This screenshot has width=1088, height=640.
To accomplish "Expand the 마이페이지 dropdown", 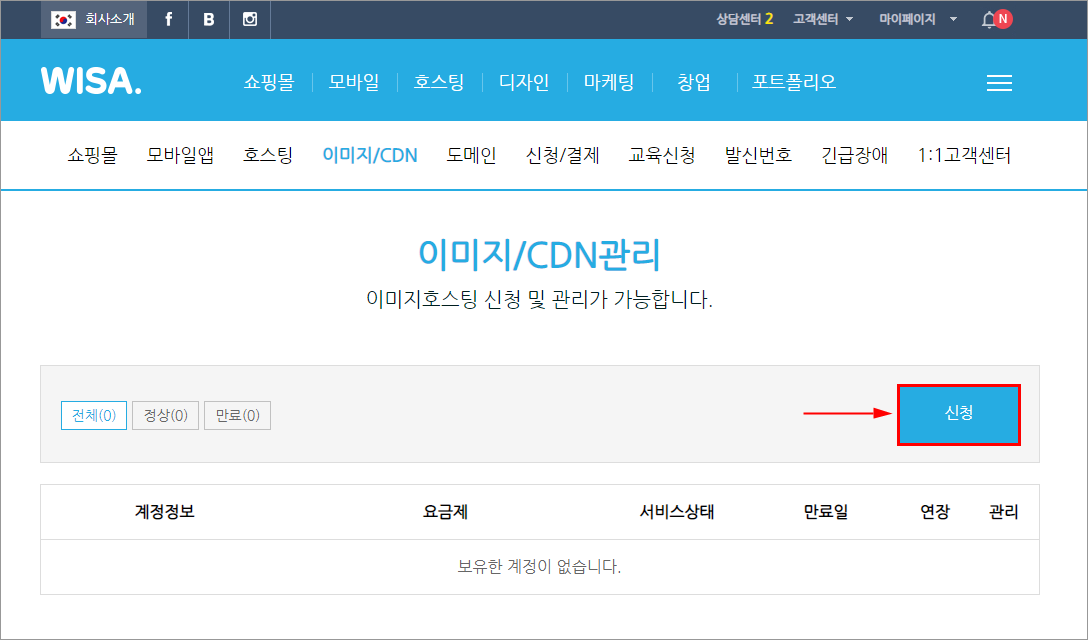I will [x=918, y=19].
